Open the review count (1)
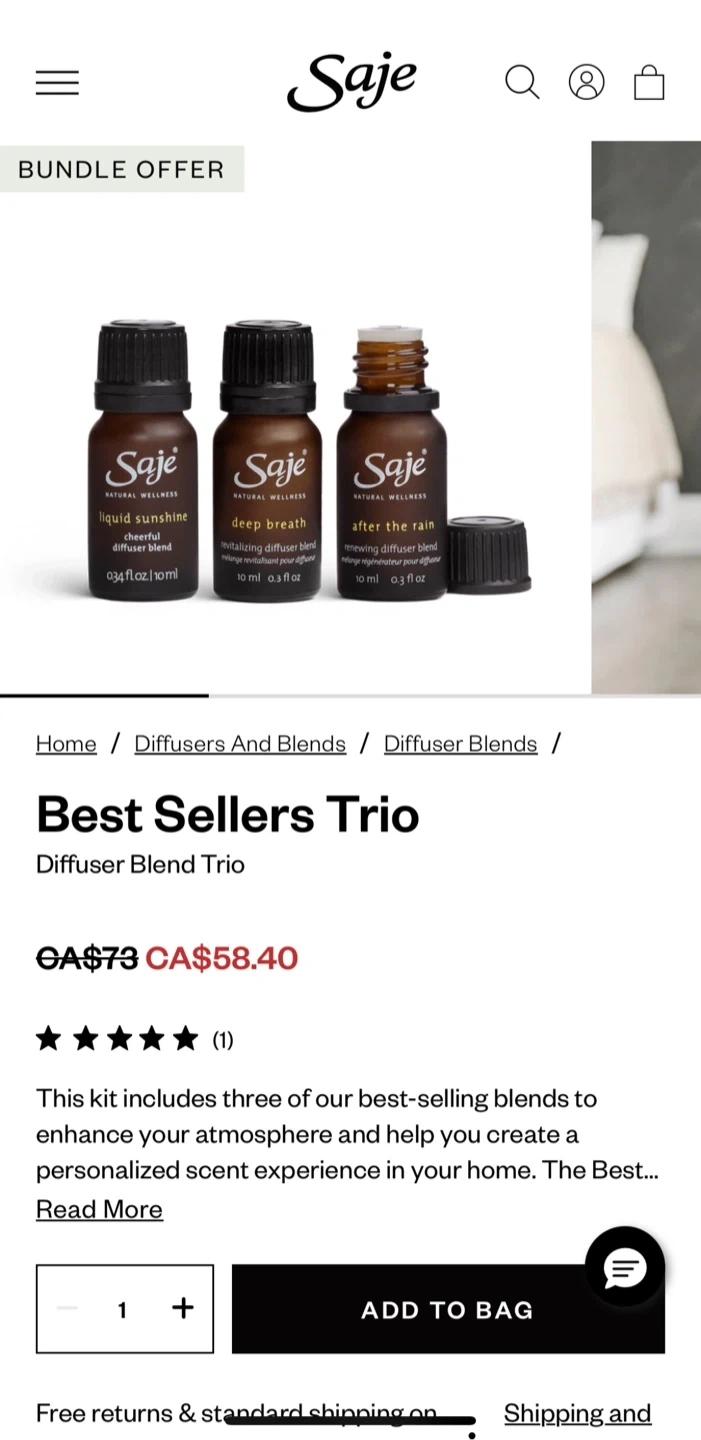The image size is (701, 1440). pyautogui.click(x=223, y=1040)
